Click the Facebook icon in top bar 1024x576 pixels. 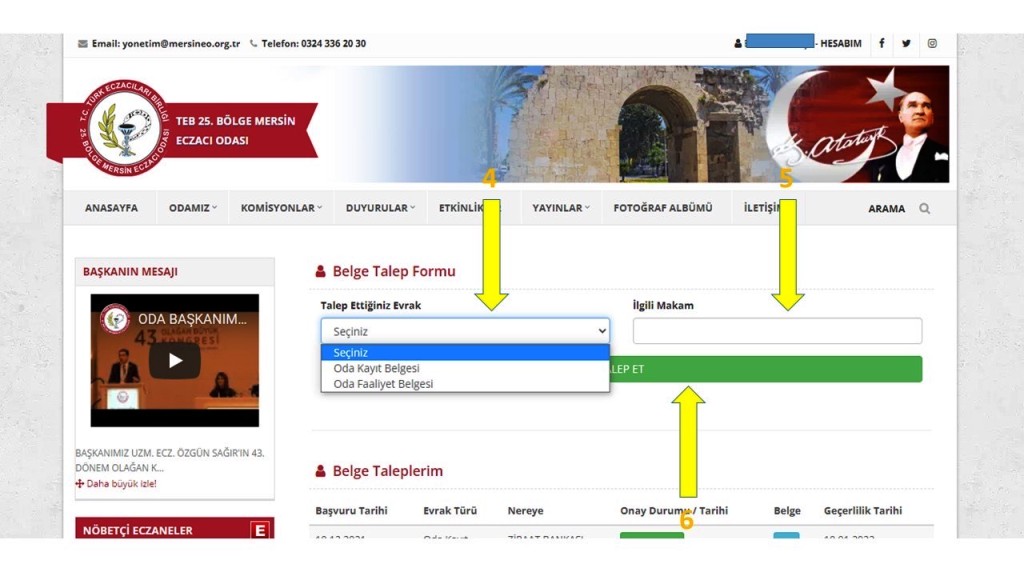pos(881,43)
